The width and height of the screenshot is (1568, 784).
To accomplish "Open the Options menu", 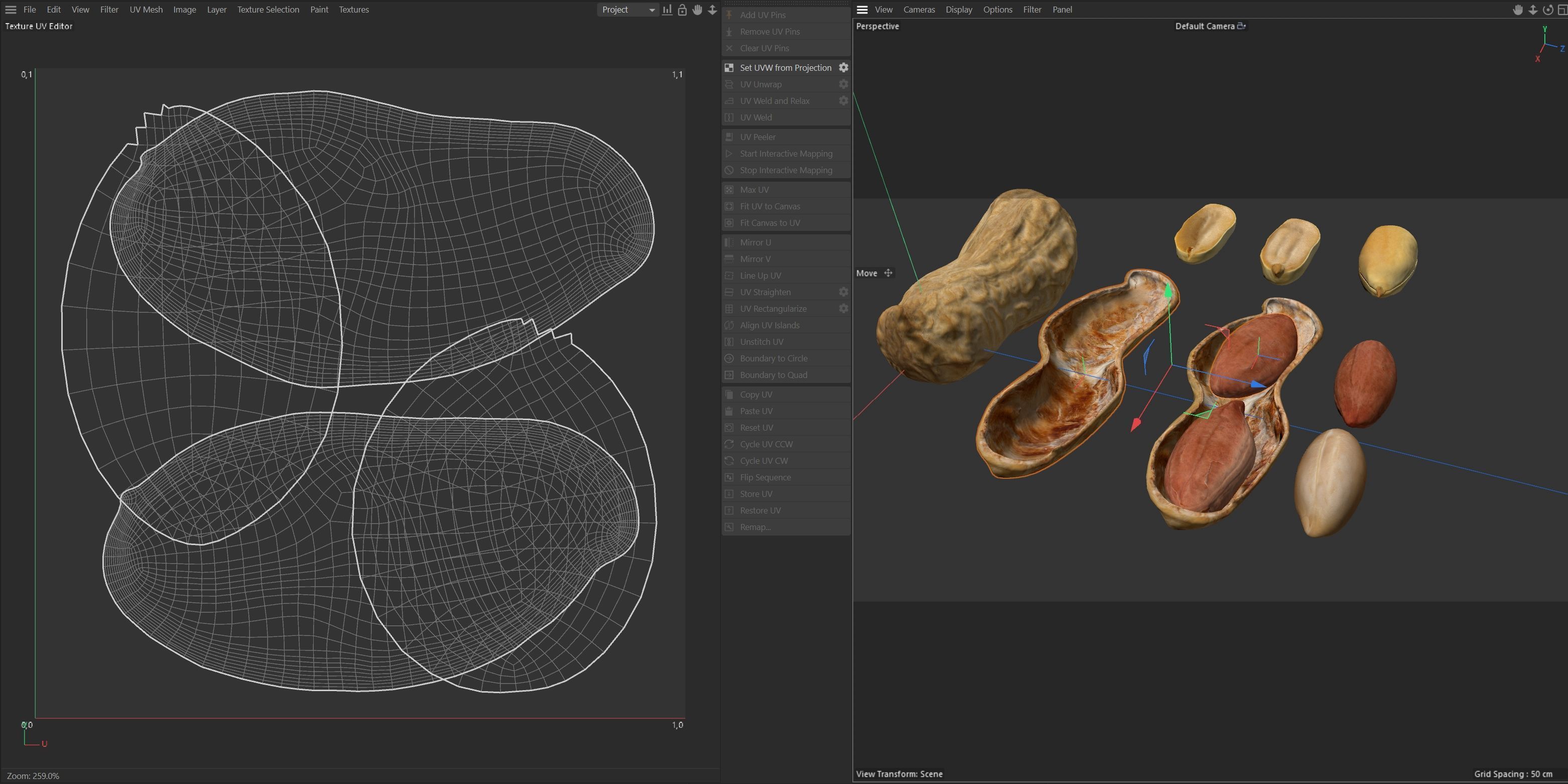I will [x=998, y=10].
